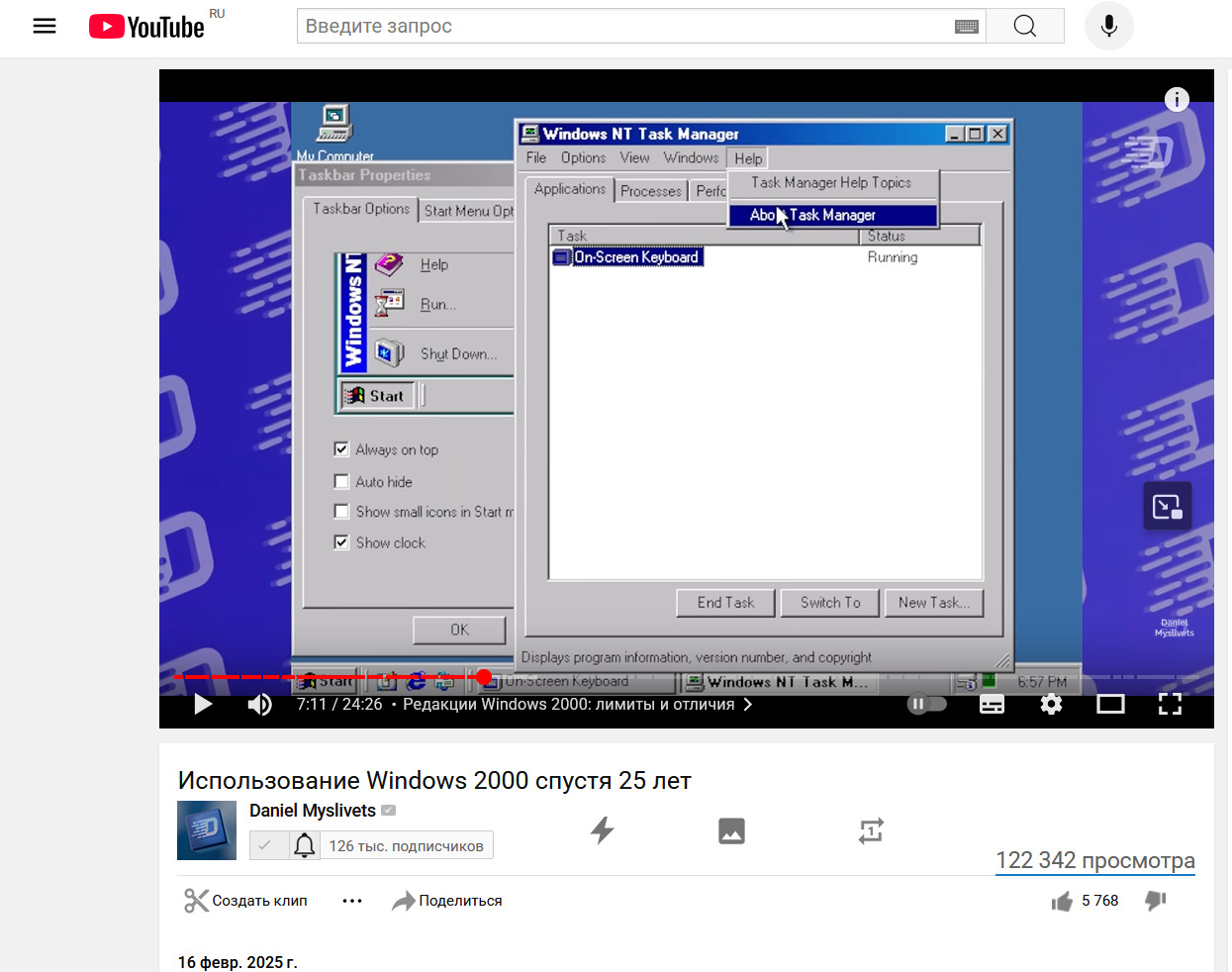Switch to the Processes tab
1232x972 pixels.
pyautogui.click(x=651, y=191)
